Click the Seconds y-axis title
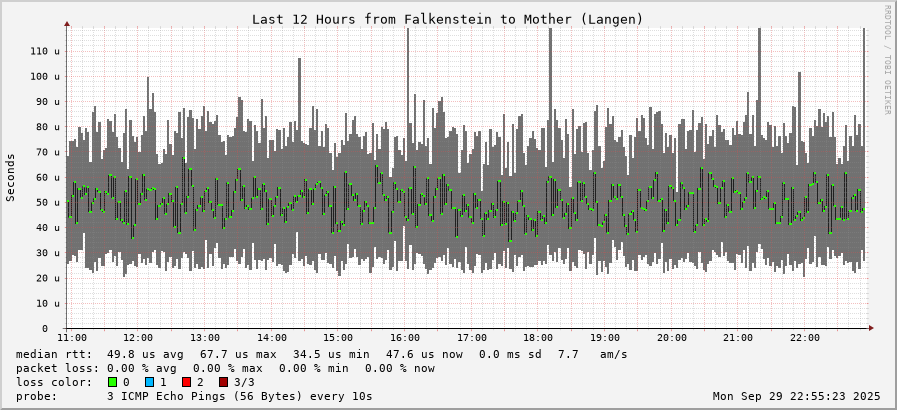Image resolution: width=897 pixels, height=410 pixels. [11, 177]
